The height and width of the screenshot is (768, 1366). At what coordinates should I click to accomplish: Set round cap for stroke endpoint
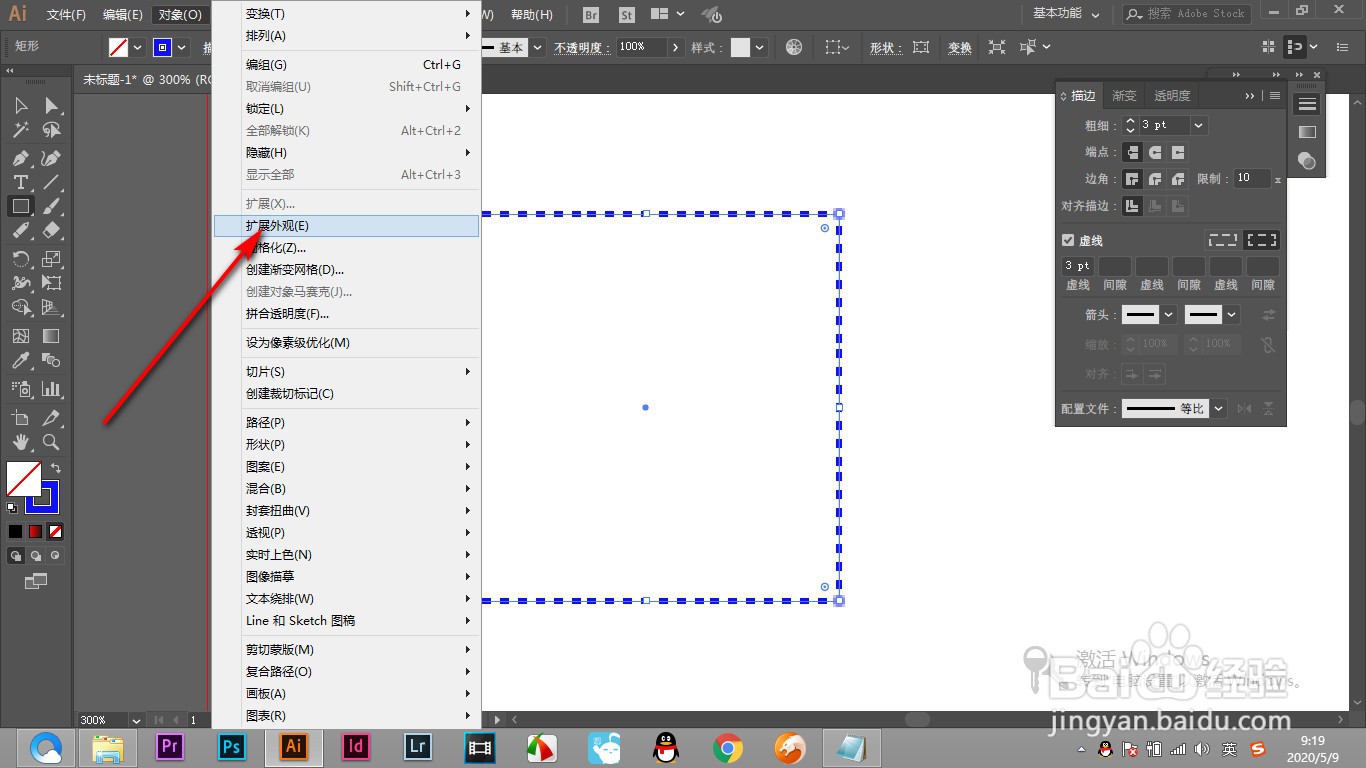click(1155, 152)
